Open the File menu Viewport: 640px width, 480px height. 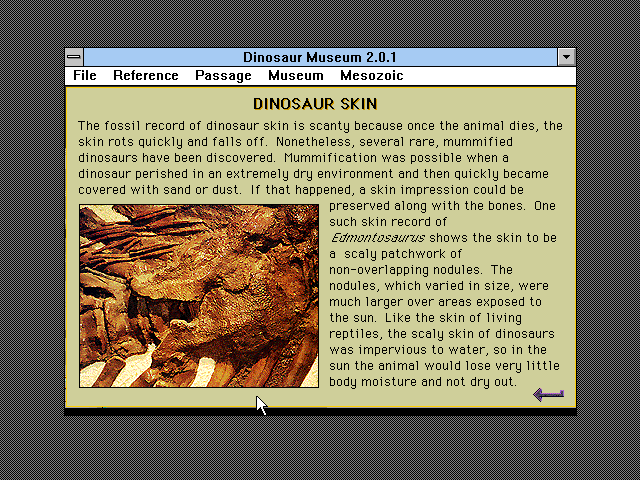(85, 76)
